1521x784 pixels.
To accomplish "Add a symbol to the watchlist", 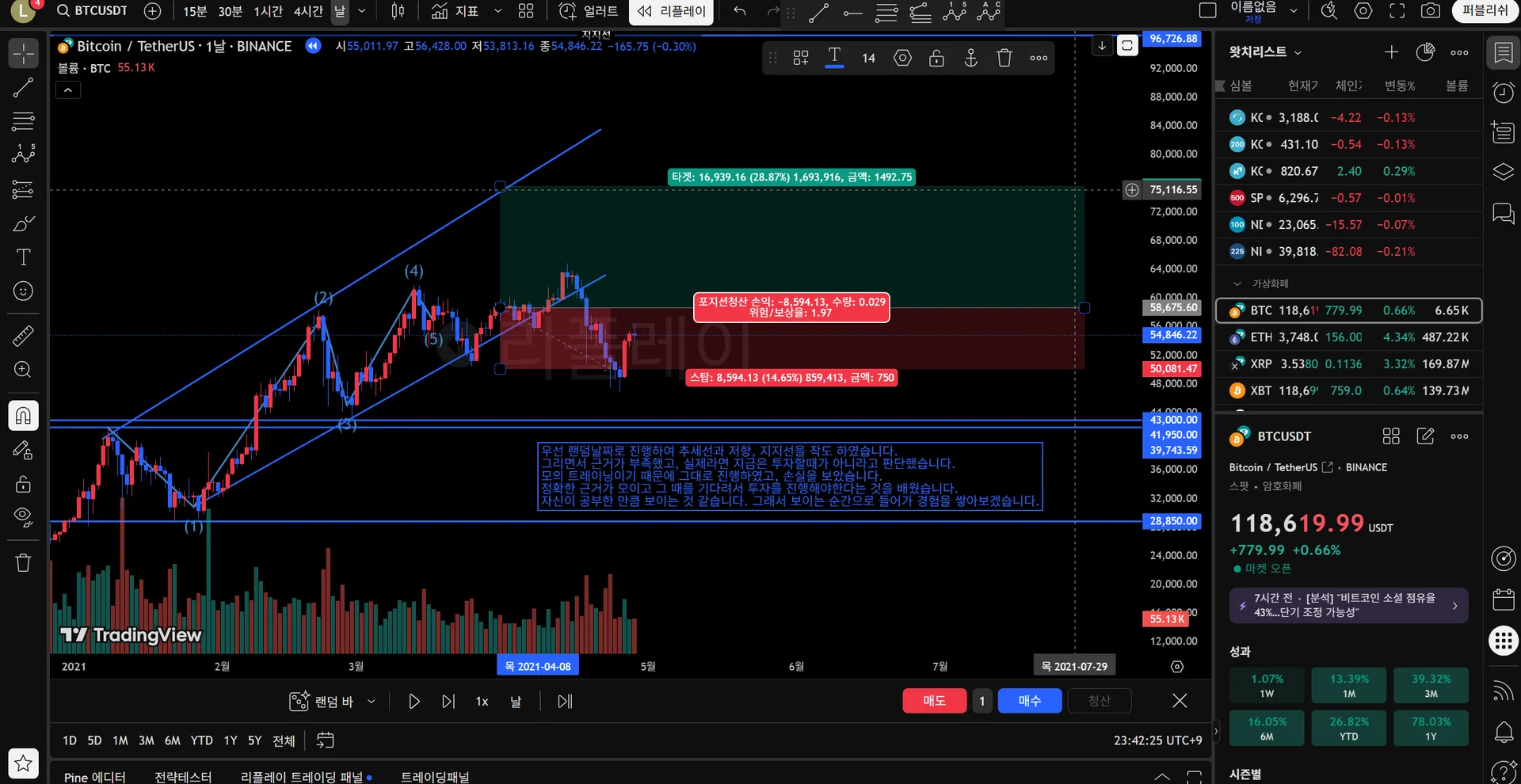I will pos(1391,52).
